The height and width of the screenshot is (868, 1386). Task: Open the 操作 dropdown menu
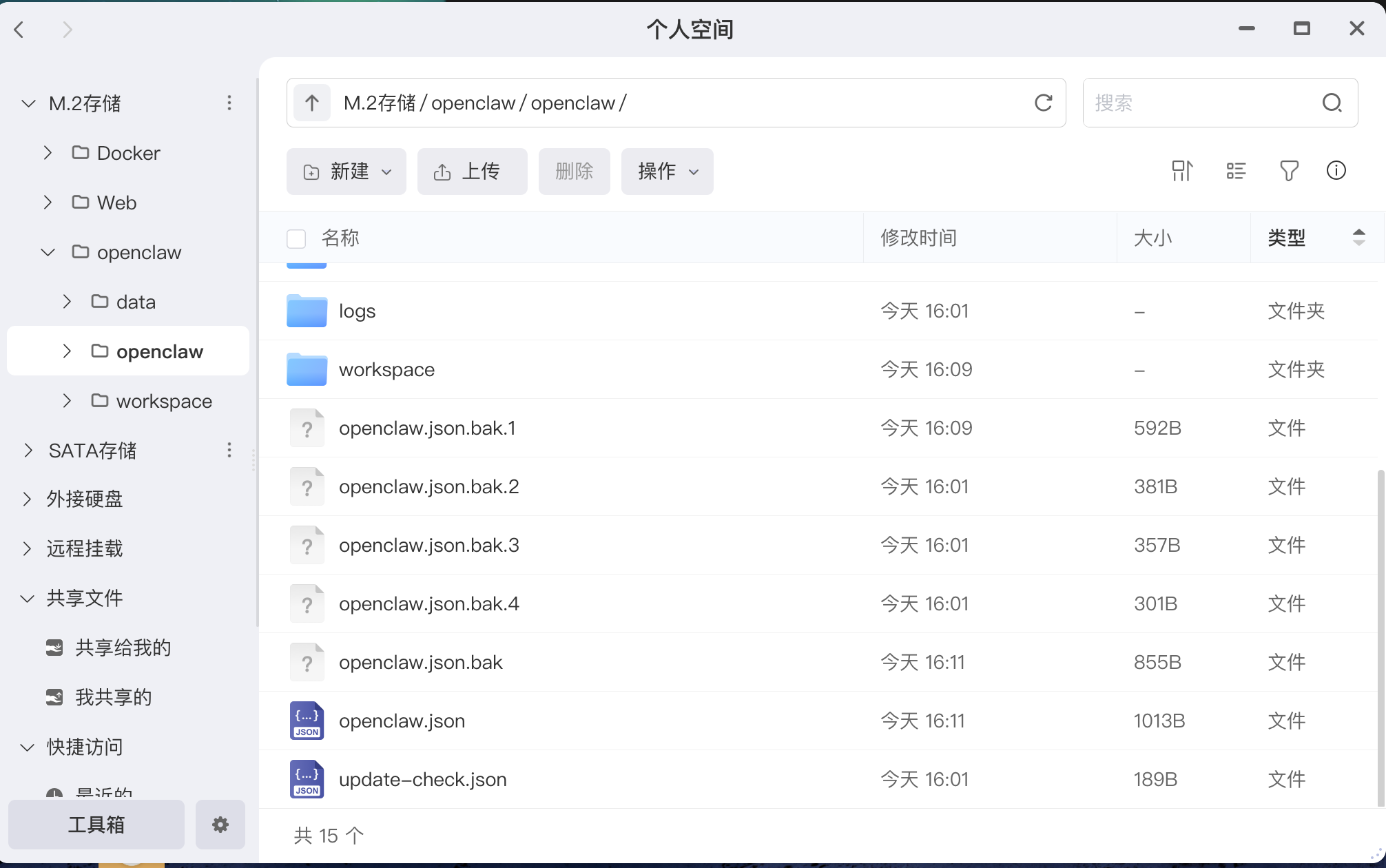click(x=667, y=171)
